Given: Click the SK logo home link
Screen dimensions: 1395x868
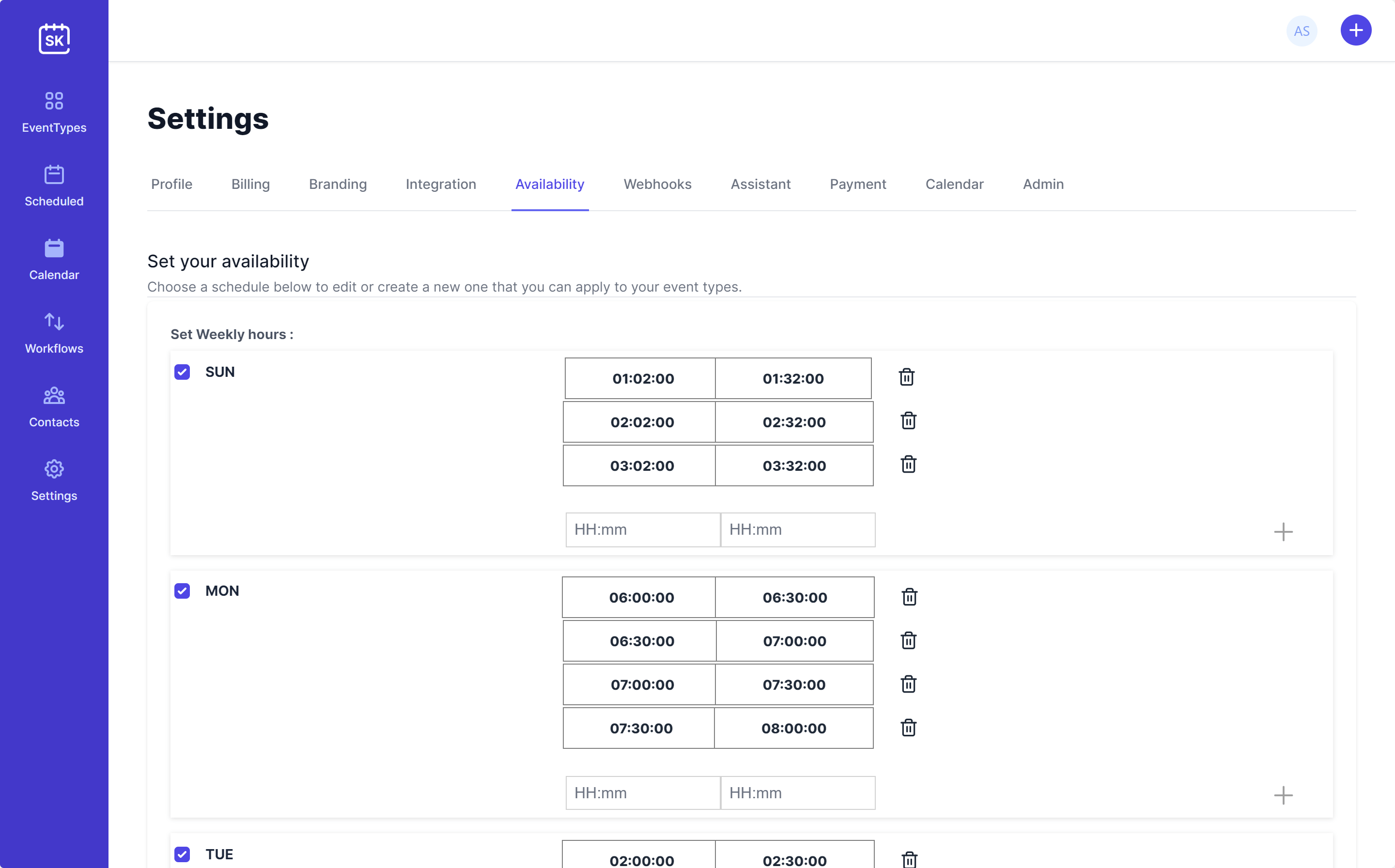Looking at the screenshot, I should [54, 39].
